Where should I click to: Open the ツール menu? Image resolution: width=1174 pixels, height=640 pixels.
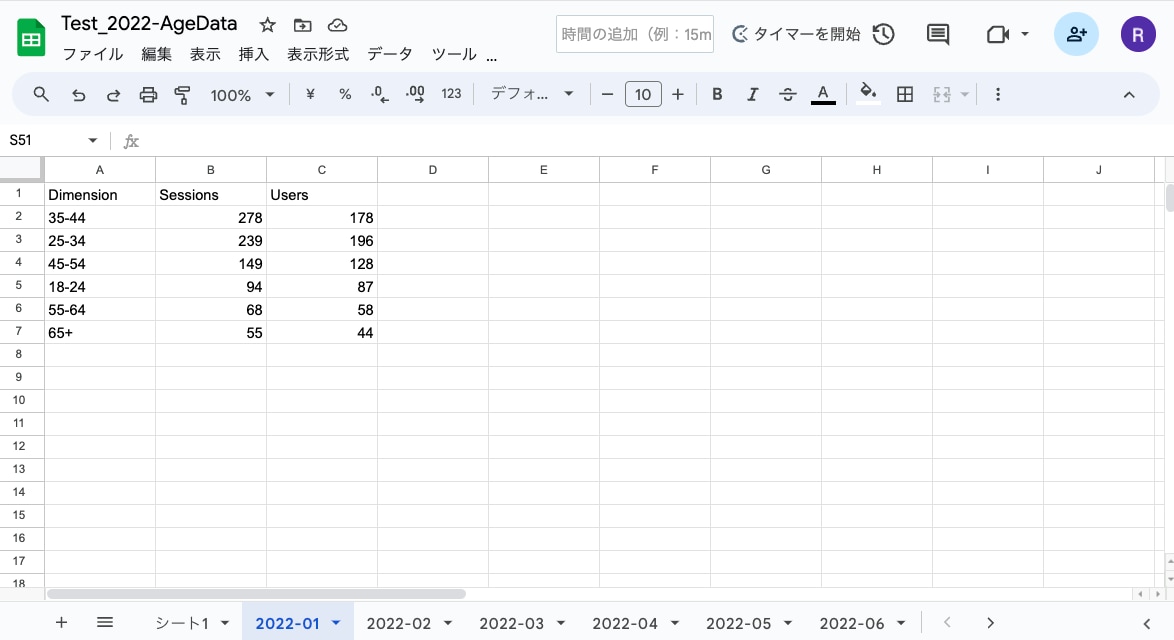pyautogui.click(x=454, y=54)
